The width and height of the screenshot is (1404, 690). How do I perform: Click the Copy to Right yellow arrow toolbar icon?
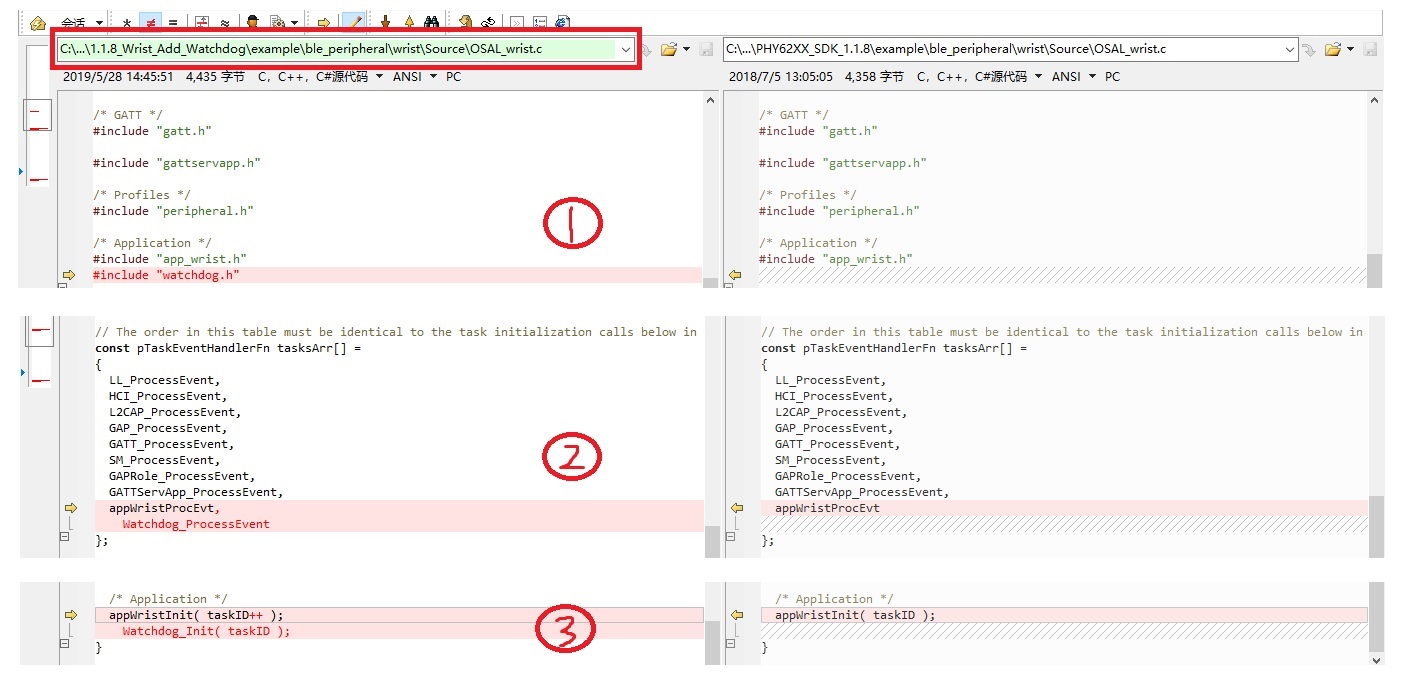pos(324,22)
